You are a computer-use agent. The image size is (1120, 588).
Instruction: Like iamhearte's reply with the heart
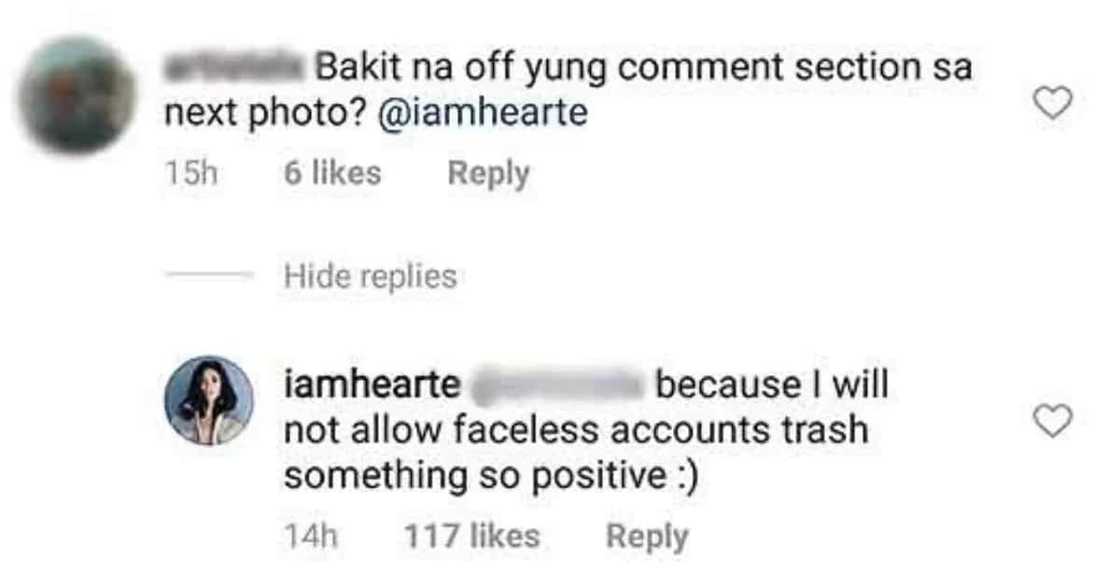pyautogui.click(x=1051, y=422)
